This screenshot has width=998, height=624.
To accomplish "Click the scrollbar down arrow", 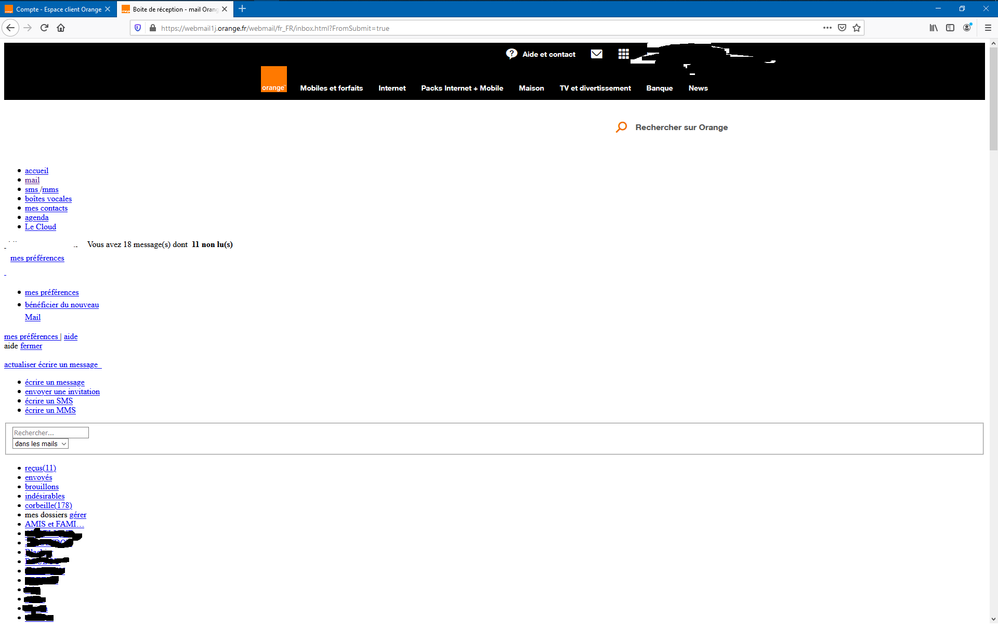I will [x=994, y=619].
